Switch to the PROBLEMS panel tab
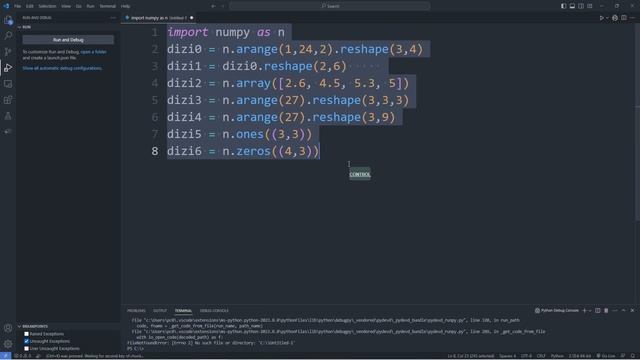The width and height of the screenshot is (640, 360). pos(136,311)
